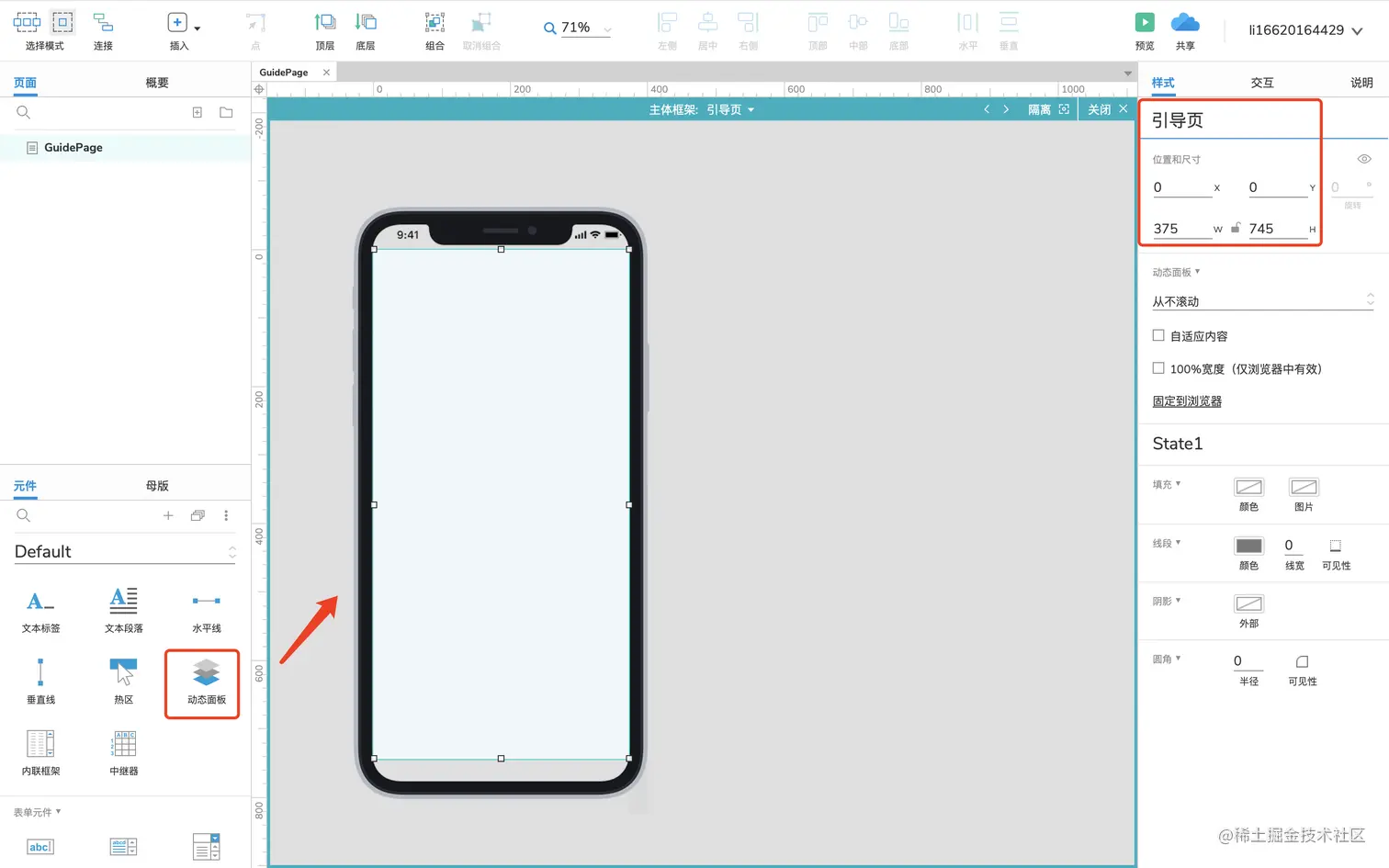Toggle widget visibility eye icon
This screenshot has width=1389, height=868.
click(1364, 159)
